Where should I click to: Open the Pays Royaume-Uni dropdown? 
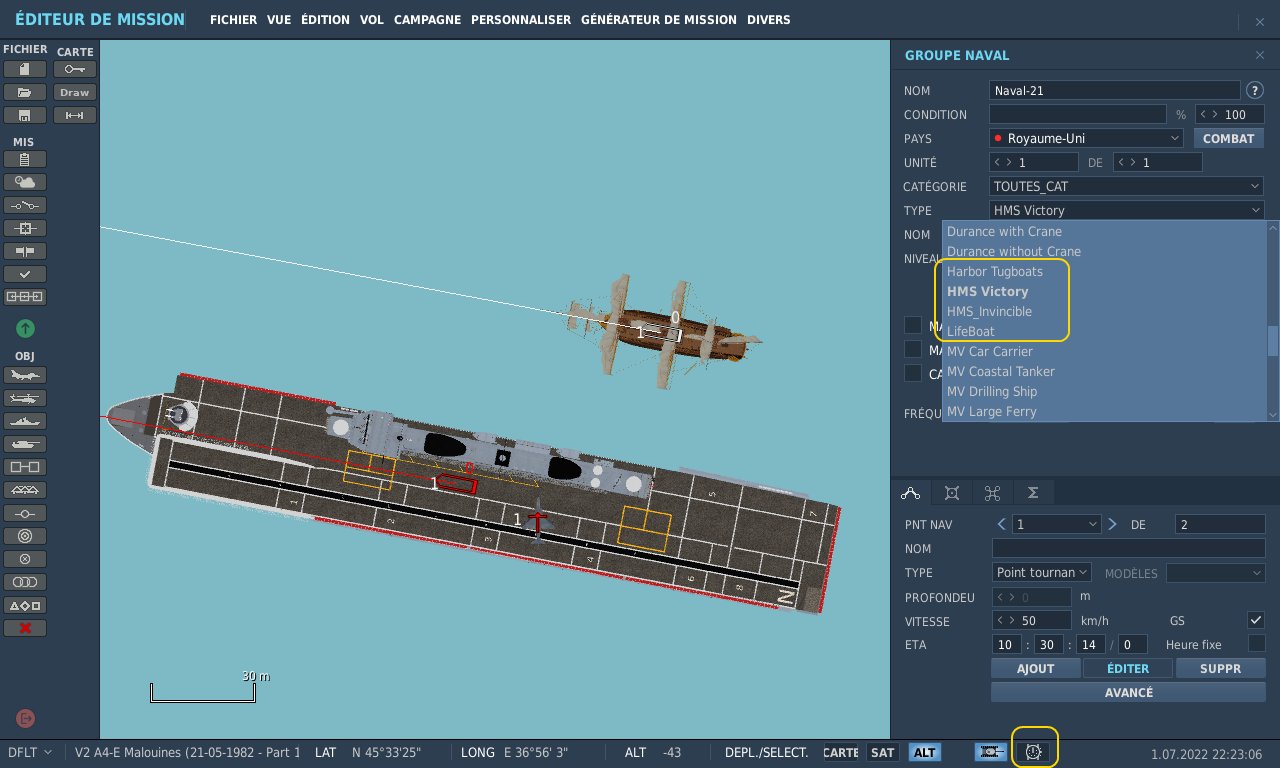click(x=1087, y=138)
